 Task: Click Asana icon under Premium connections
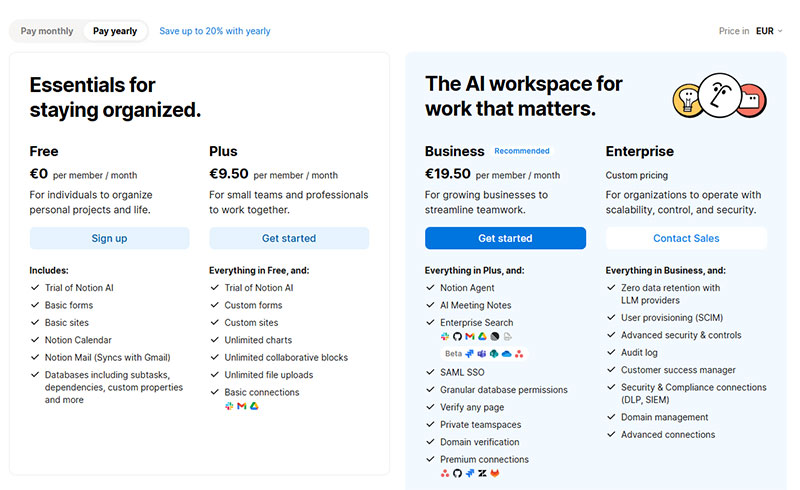pyautogui.click(x=445, y=474)
